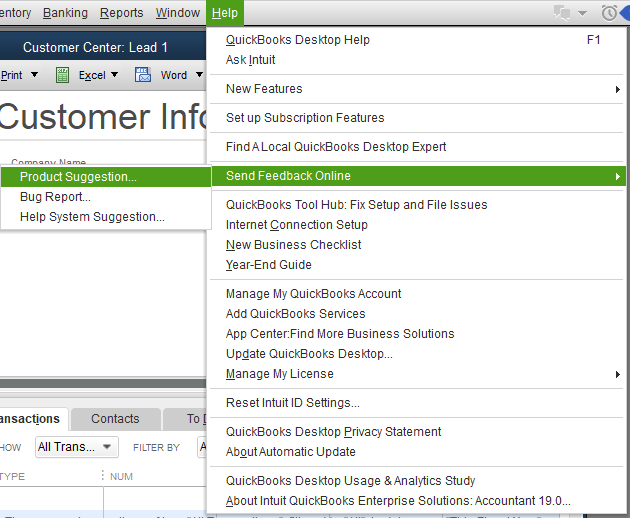Viewport: 630px width, 518px height.
Task: Choose QuickBooks Tool Hub menu item
Action: [x=416, y=205]
